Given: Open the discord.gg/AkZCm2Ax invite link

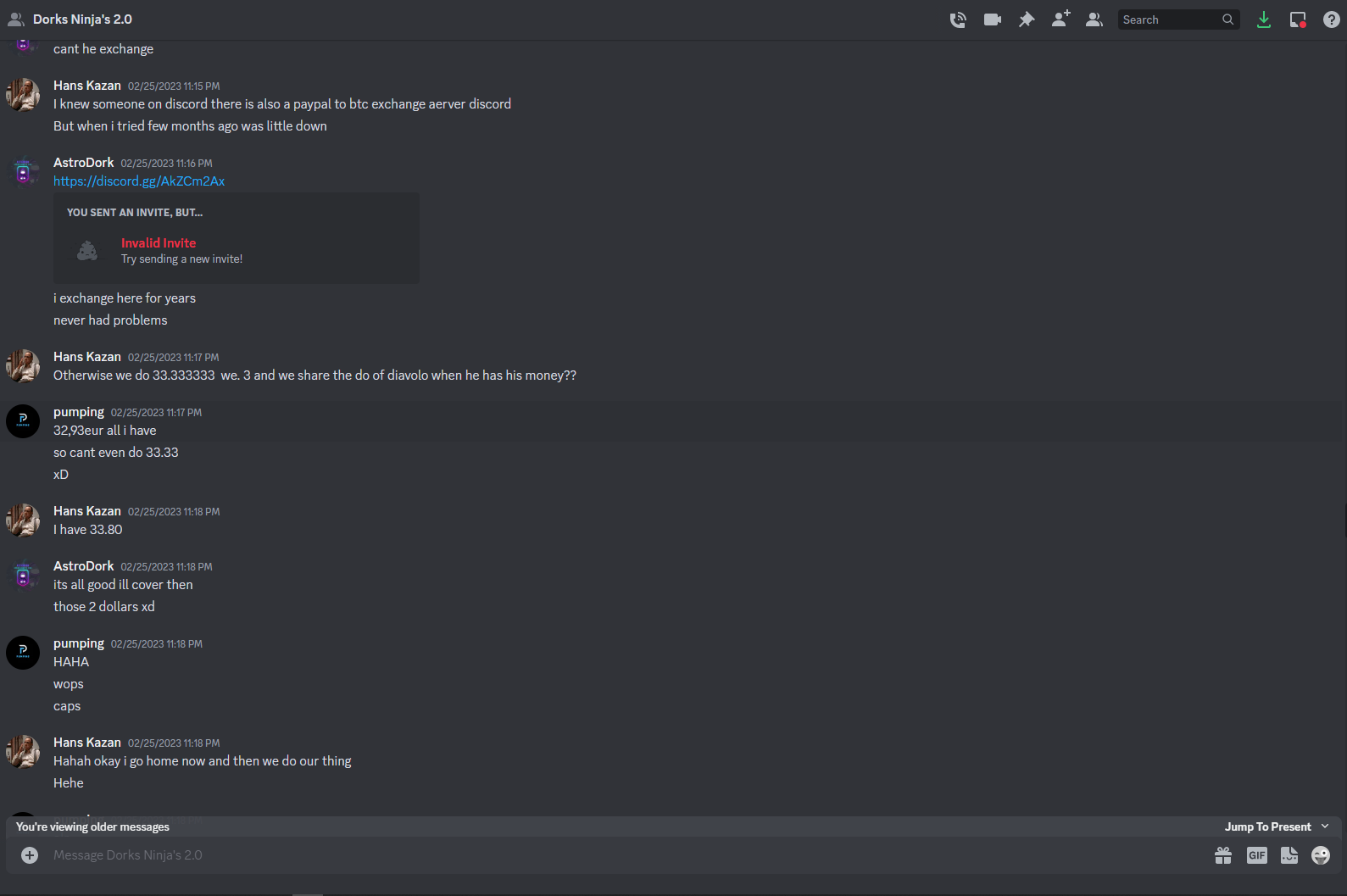Looking at the screenshot, I should click(x=139, y=181).
